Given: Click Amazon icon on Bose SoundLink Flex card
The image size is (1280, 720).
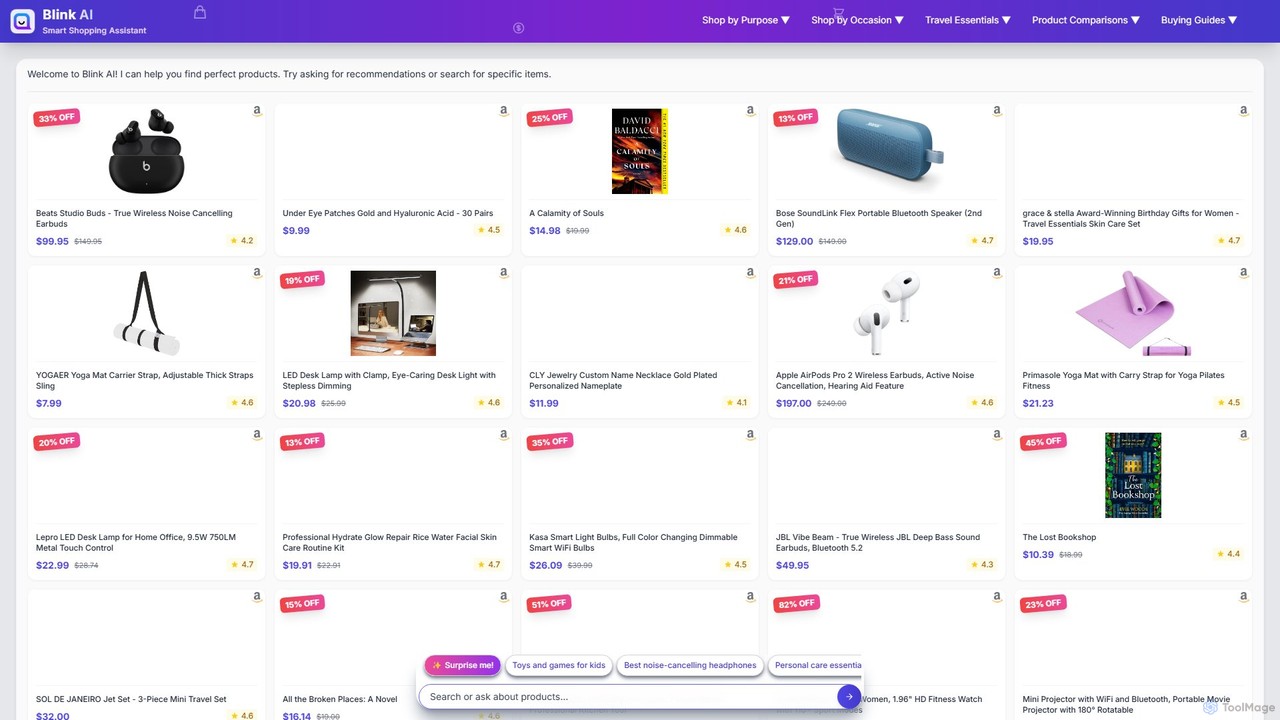Looking at the screenshot, I should point(997,111).
